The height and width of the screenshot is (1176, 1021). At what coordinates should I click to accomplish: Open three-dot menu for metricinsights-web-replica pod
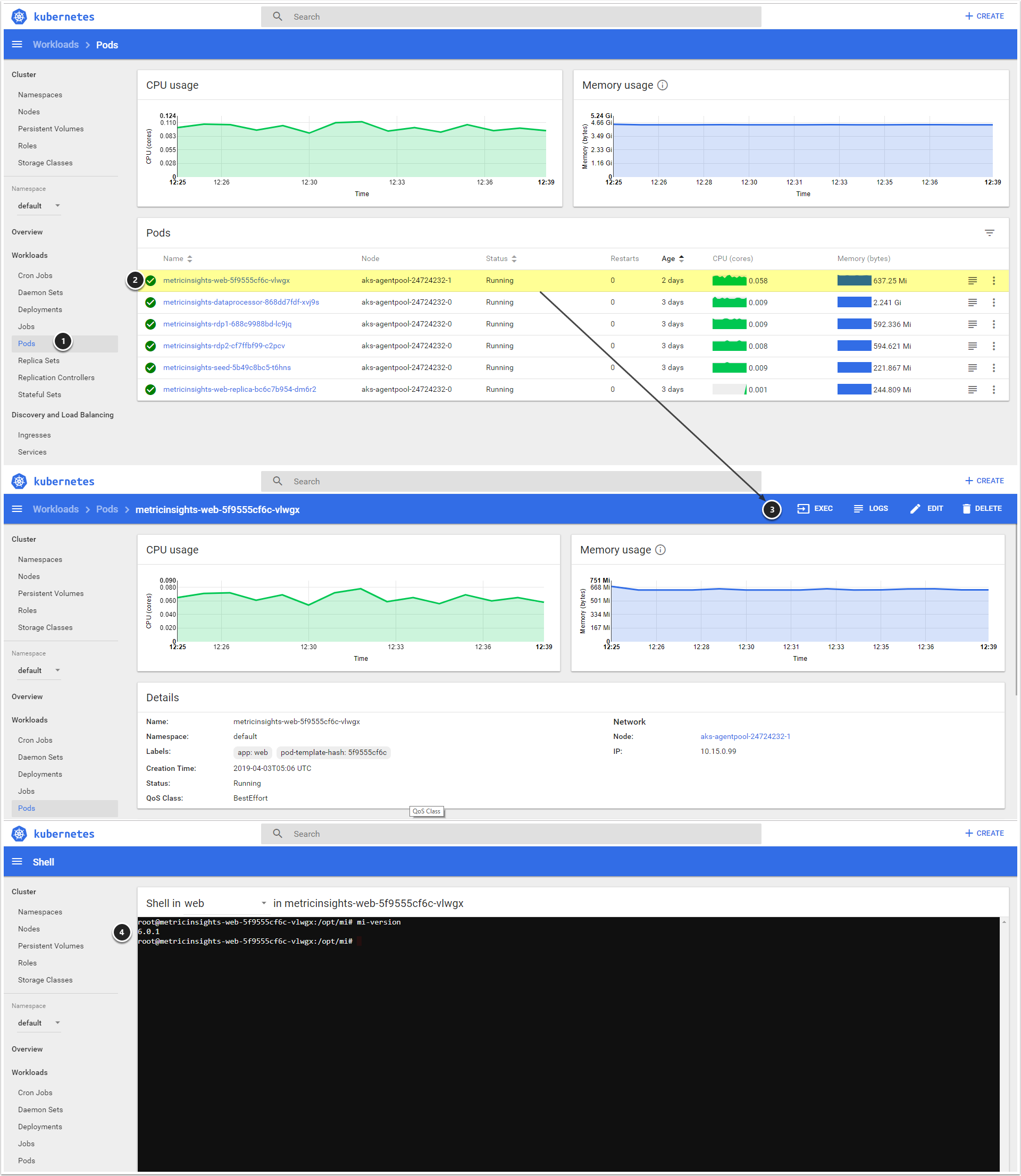click(x=993, y=390)
